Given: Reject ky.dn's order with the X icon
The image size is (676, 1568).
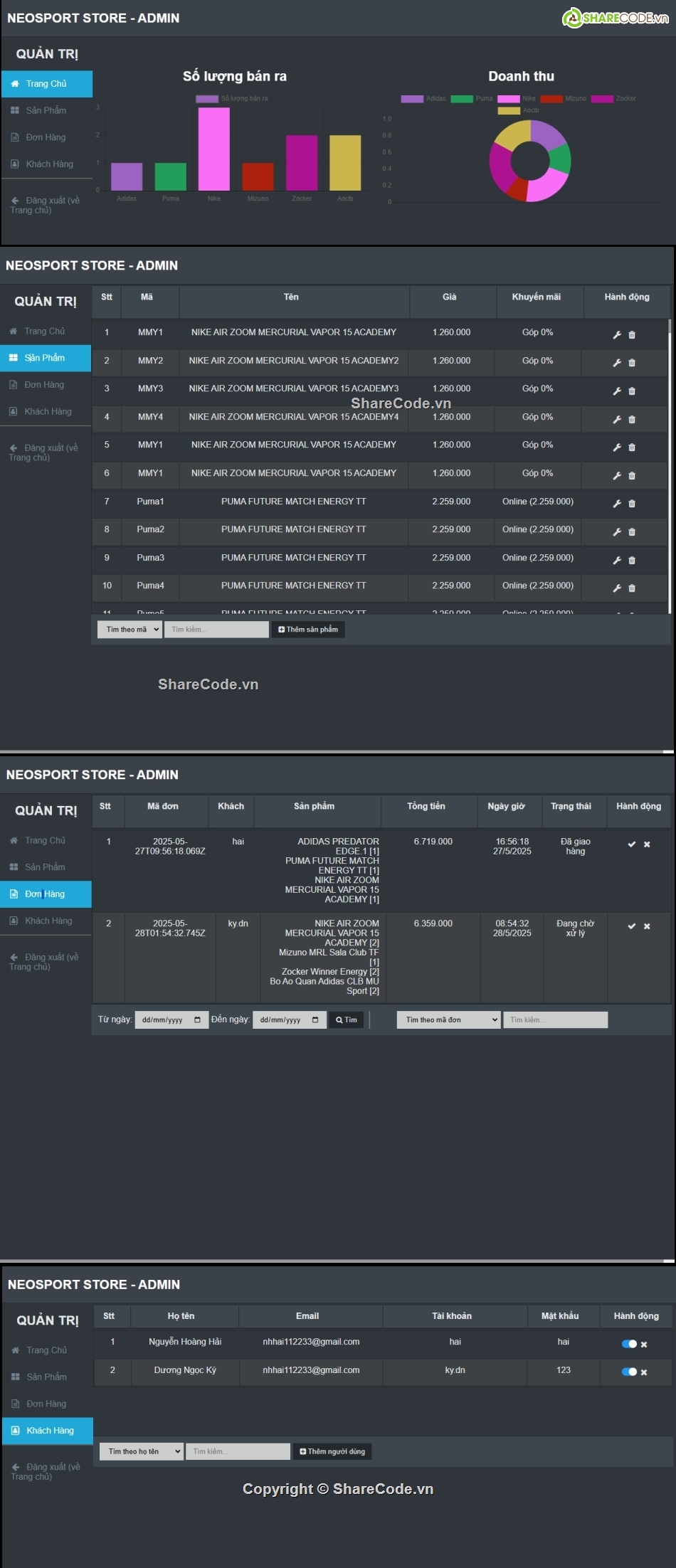Looking at the screenshot, I should [647, 926].
